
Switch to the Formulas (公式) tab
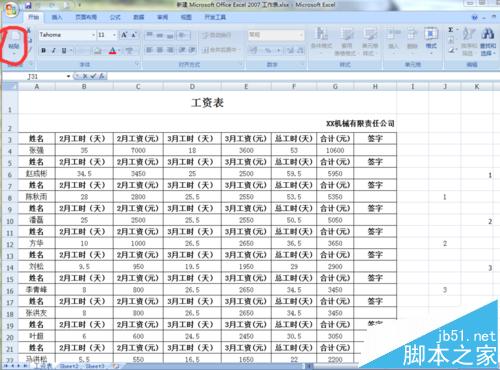click(115, 17)
